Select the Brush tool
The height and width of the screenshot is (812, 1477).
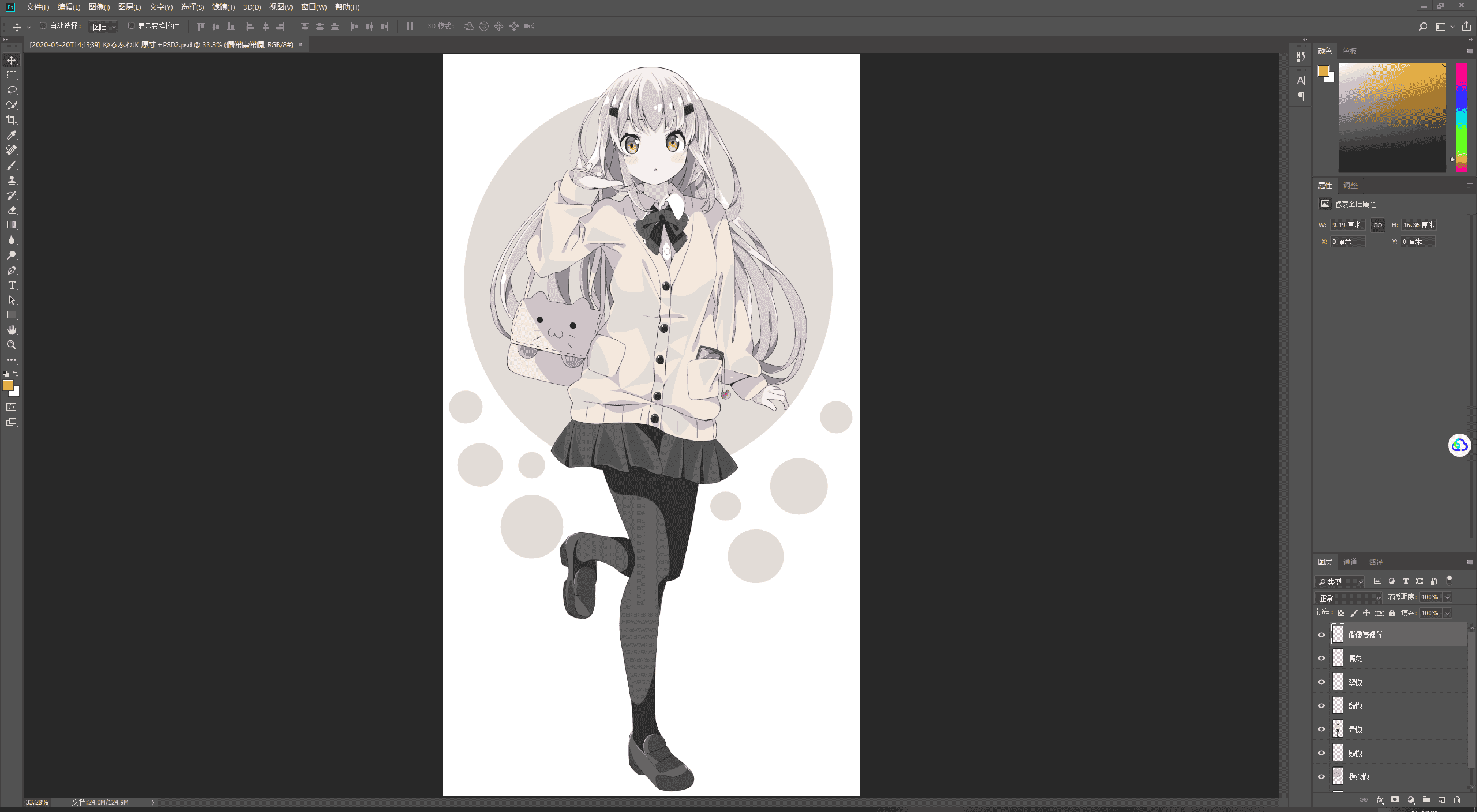point(12,165)
